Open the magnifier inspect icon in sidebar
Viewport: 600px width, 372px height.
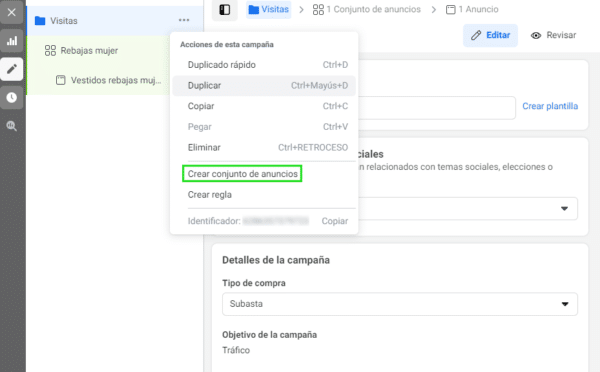[x=11, y=126]
